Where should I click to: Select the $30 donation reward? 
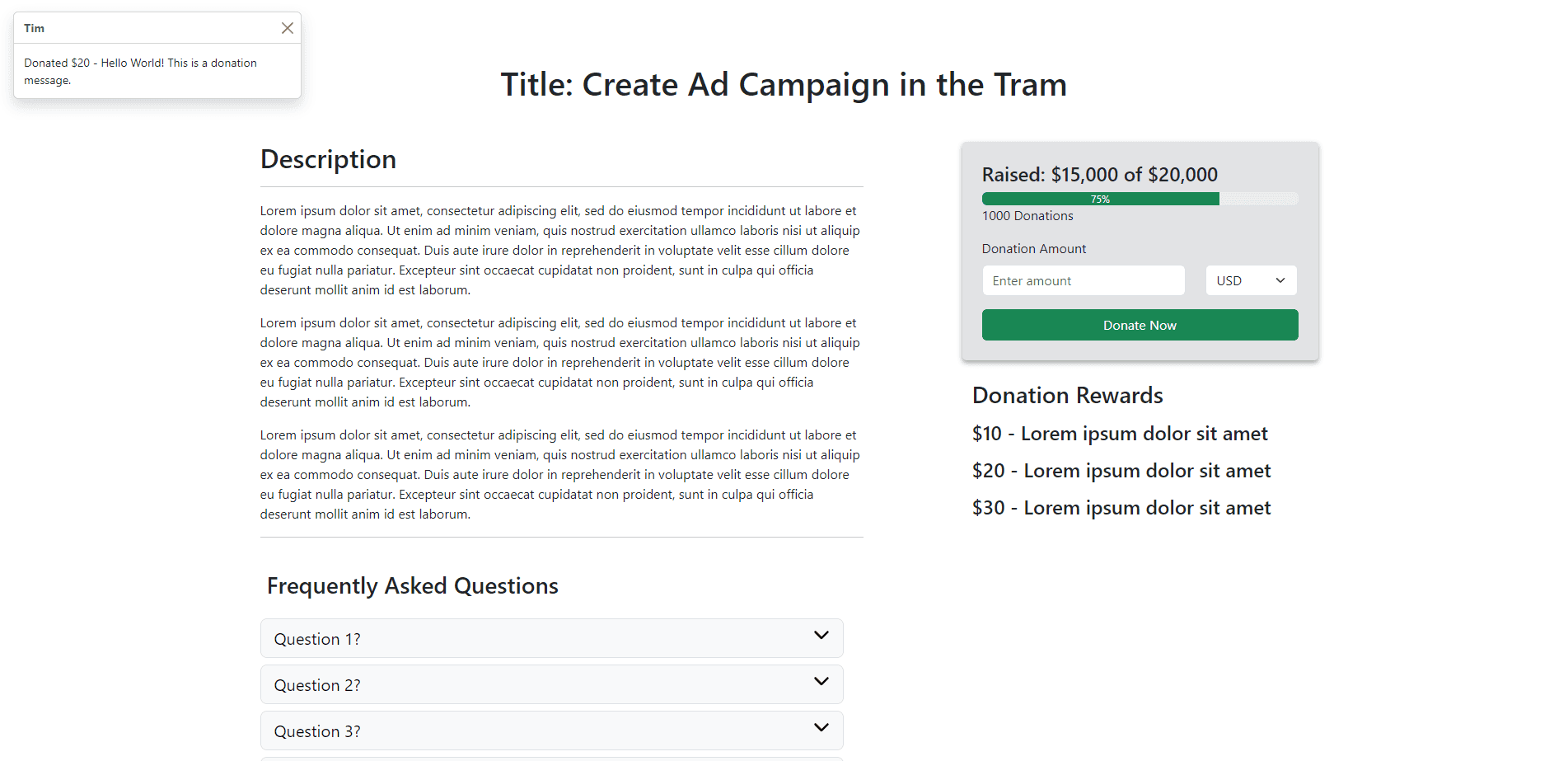point(1121,508)
